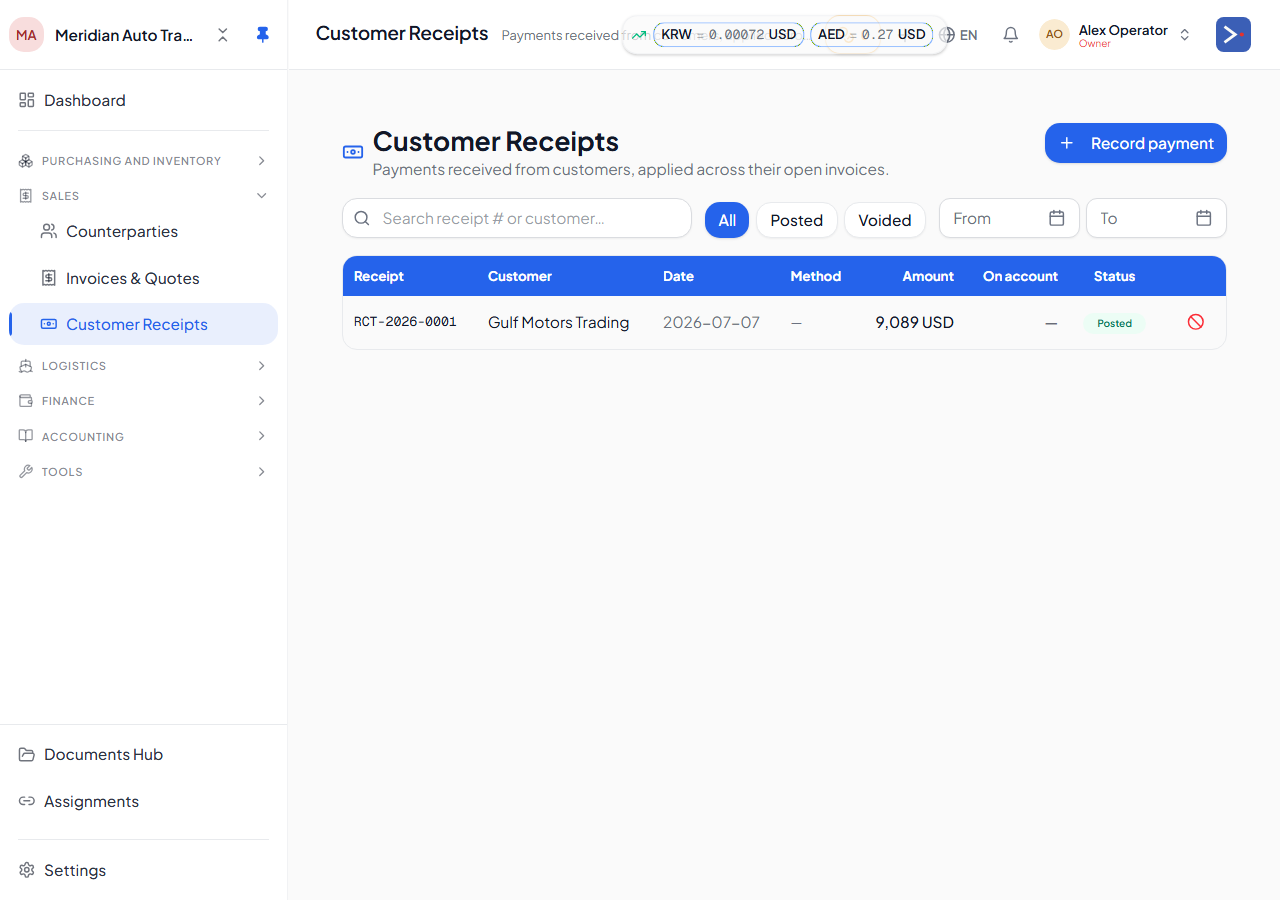Viewport: 1280px width, 900px height.
Task: Open receipt RCT-2026-0001
Action: [405, 322]
